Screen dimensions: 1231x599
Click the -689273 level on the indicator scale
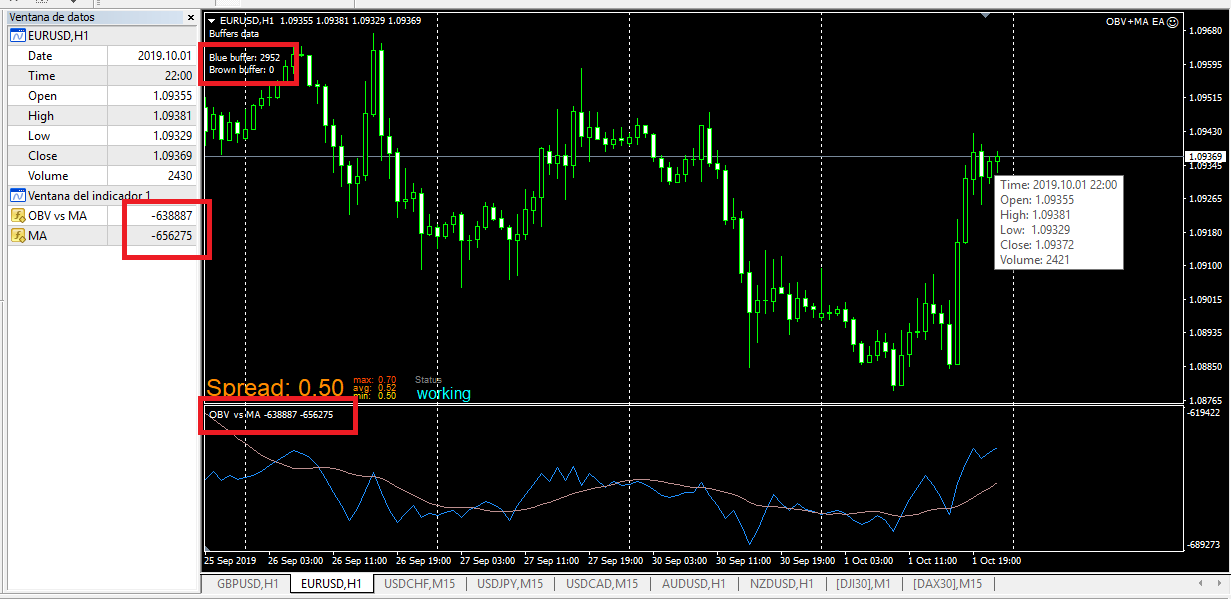pyautogui.click(x=1203, y=545)
